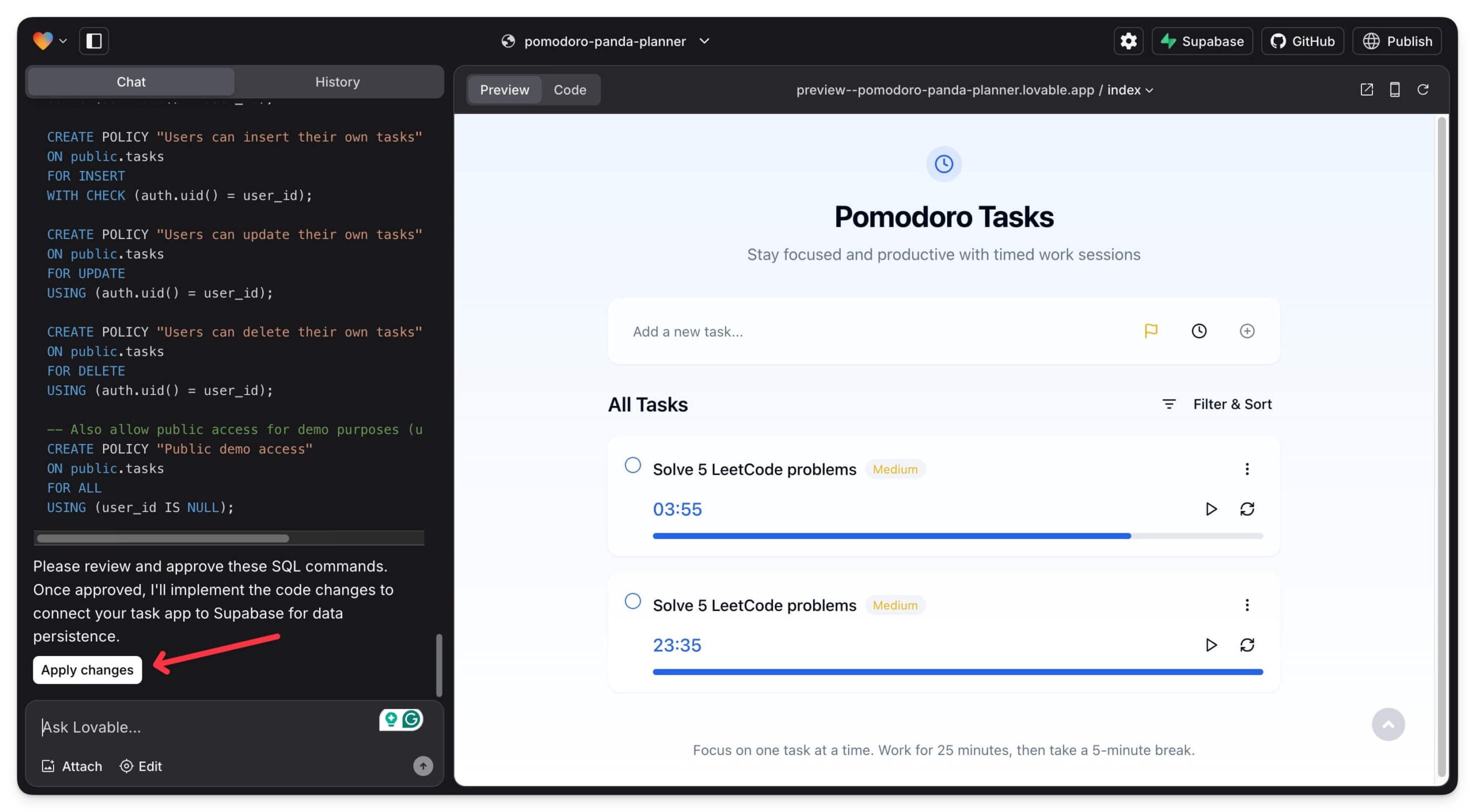Send the chat message arrow button
This screenshot has width=1475, height=812.
[x=423, y=766]
